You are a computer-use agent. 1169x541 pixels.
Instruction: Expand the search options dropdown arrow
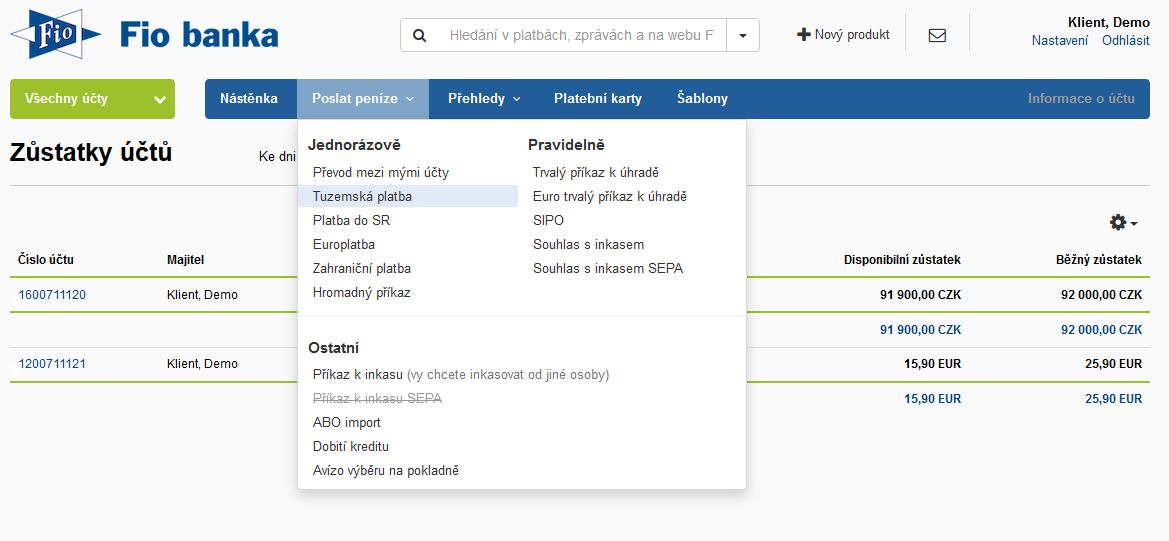coord(743,35)
